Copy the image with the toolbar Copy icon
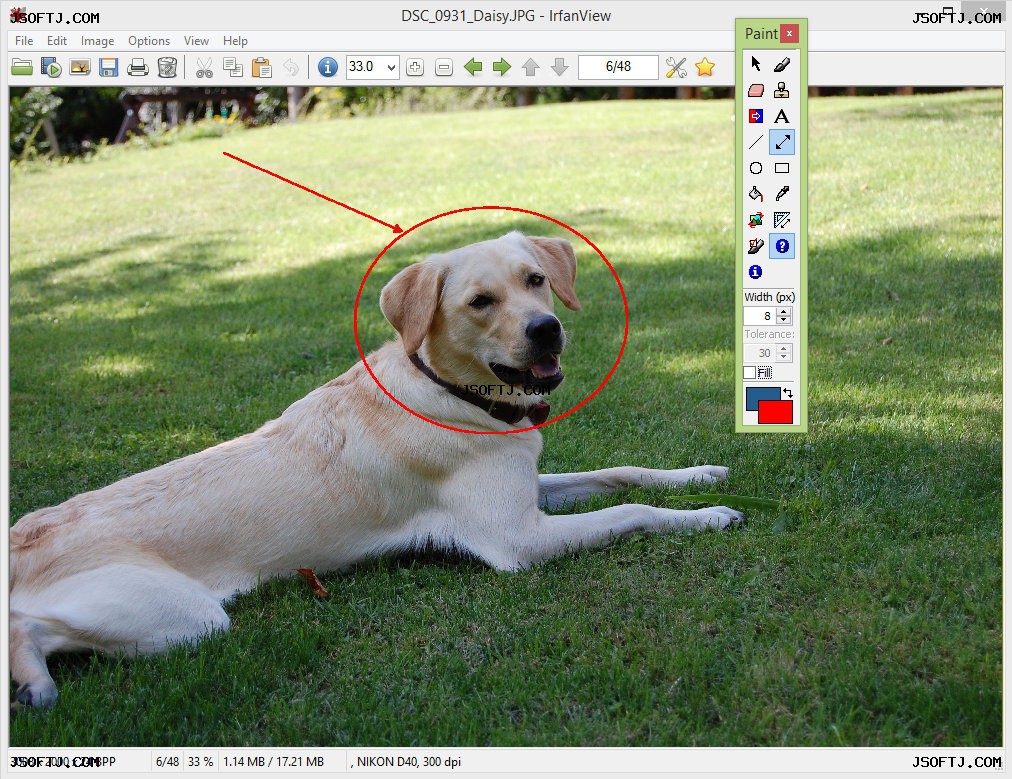Screen dimensions: 1012x779 232,67
